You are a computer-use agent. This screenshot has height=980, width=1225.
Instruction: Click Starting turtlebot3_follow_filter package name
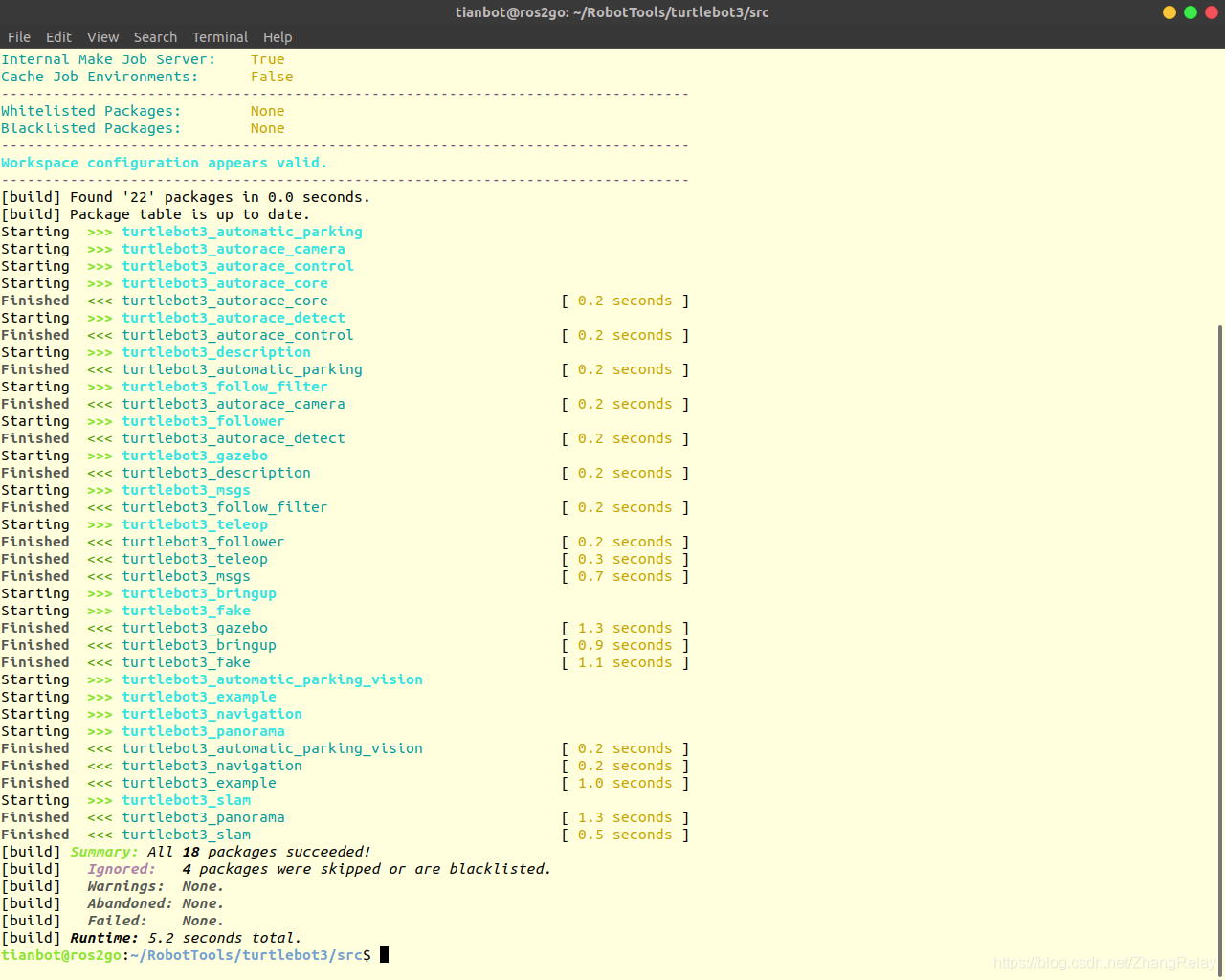coord(225,387)
